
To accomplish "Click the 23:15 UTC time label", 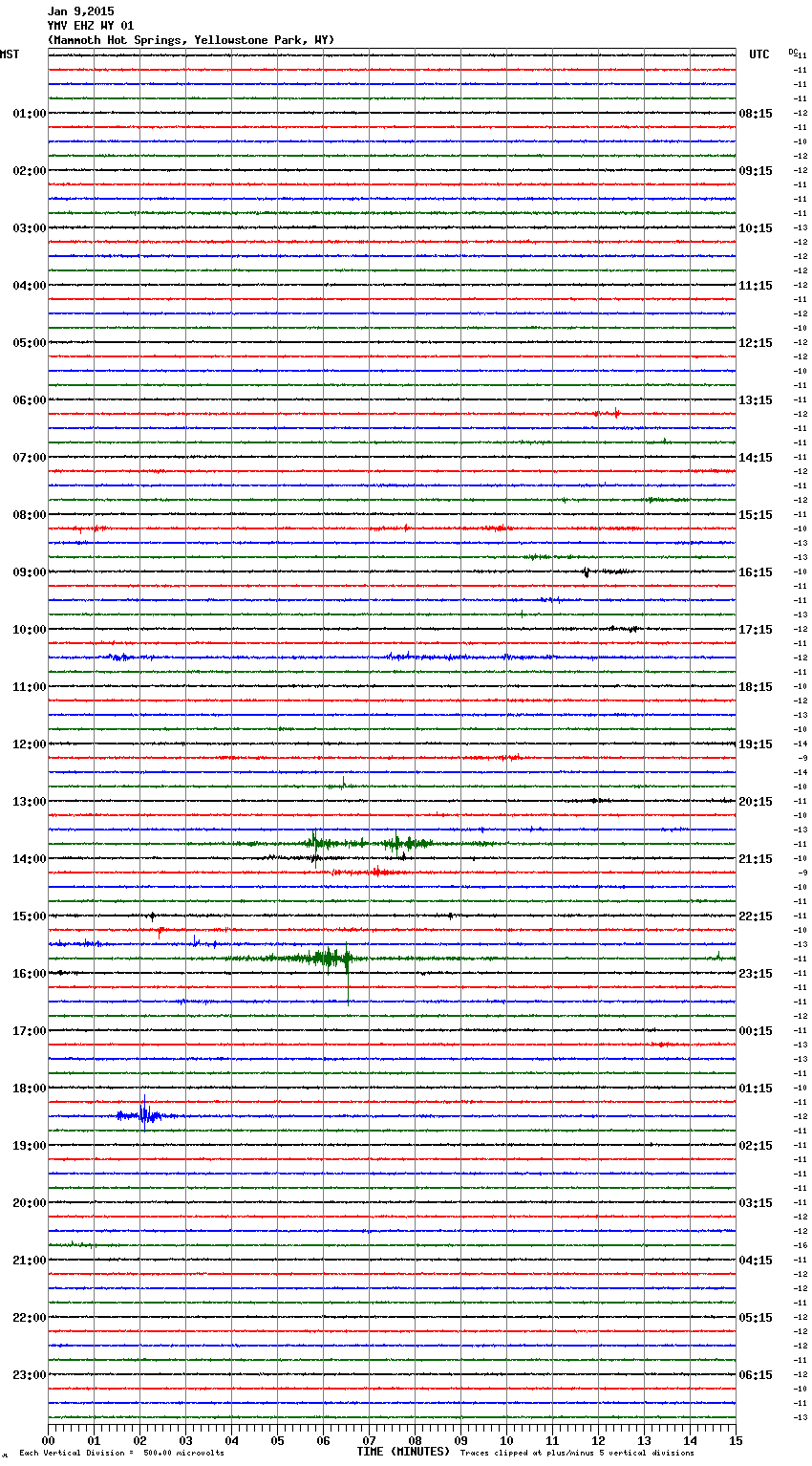I will point(756,974).
